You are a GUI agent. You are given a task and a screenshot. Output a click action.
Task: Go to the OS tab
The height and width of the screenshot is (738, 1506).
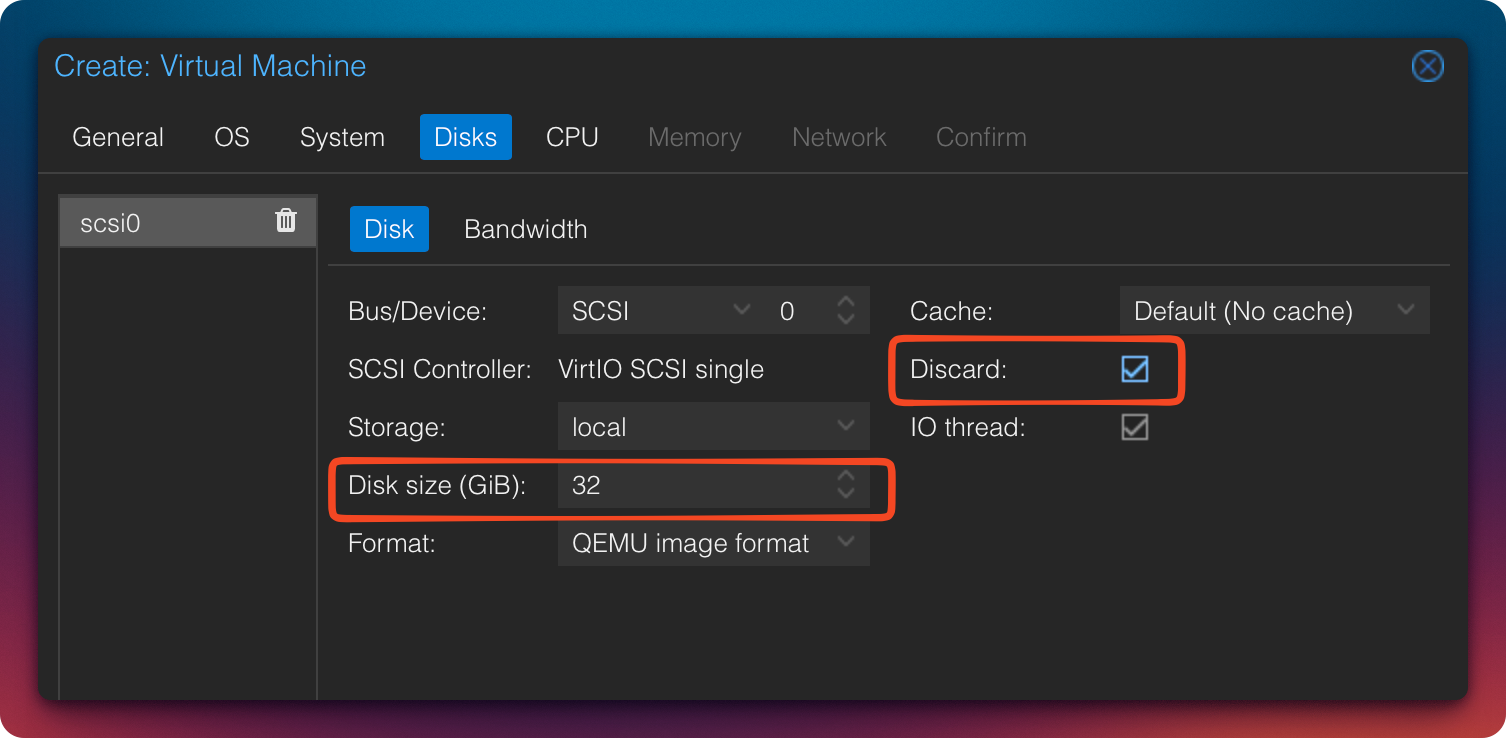(232, 137)
